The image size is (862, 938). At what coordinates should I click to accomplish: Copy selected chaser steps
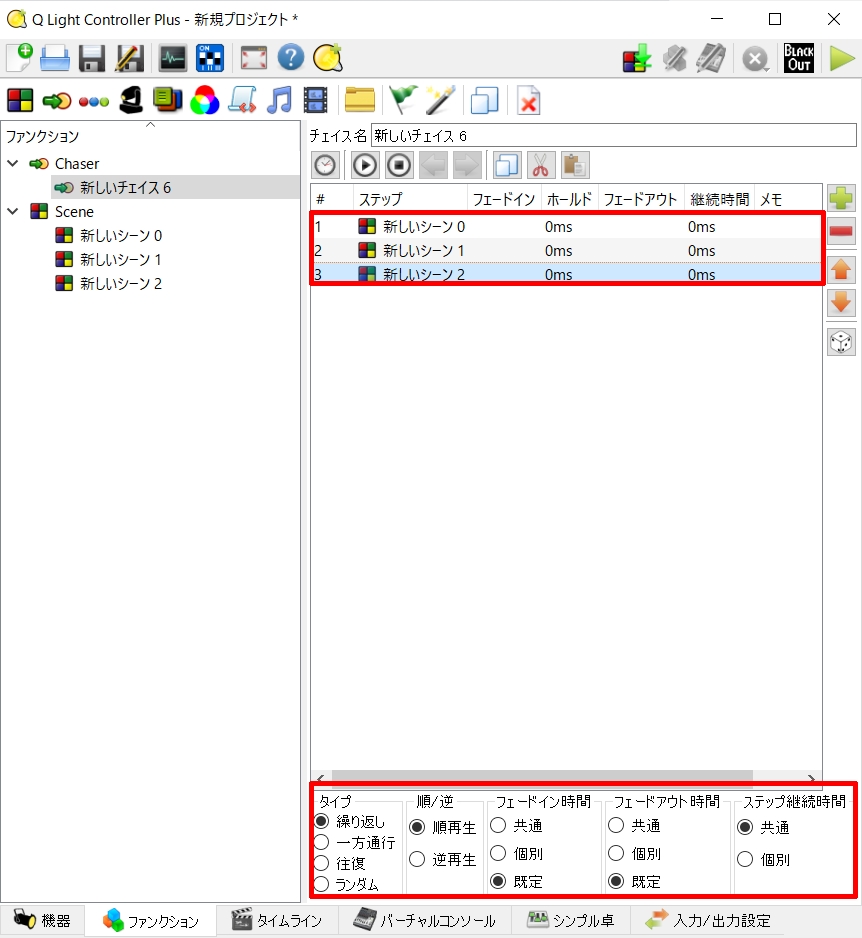[x=507, y=165]
